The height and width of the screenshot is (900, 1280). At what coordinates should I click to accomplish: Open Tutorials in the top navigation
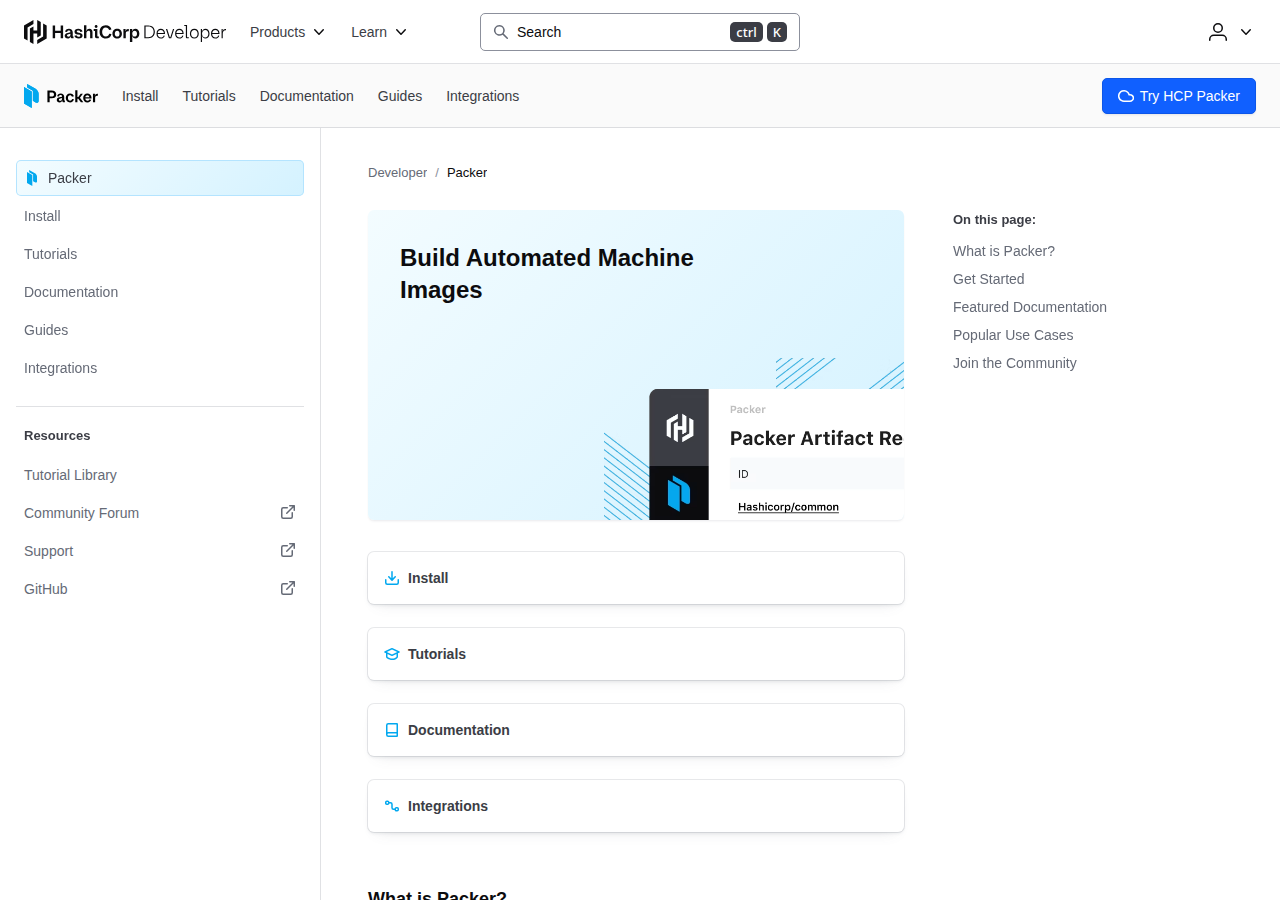[x=209, y=96]
